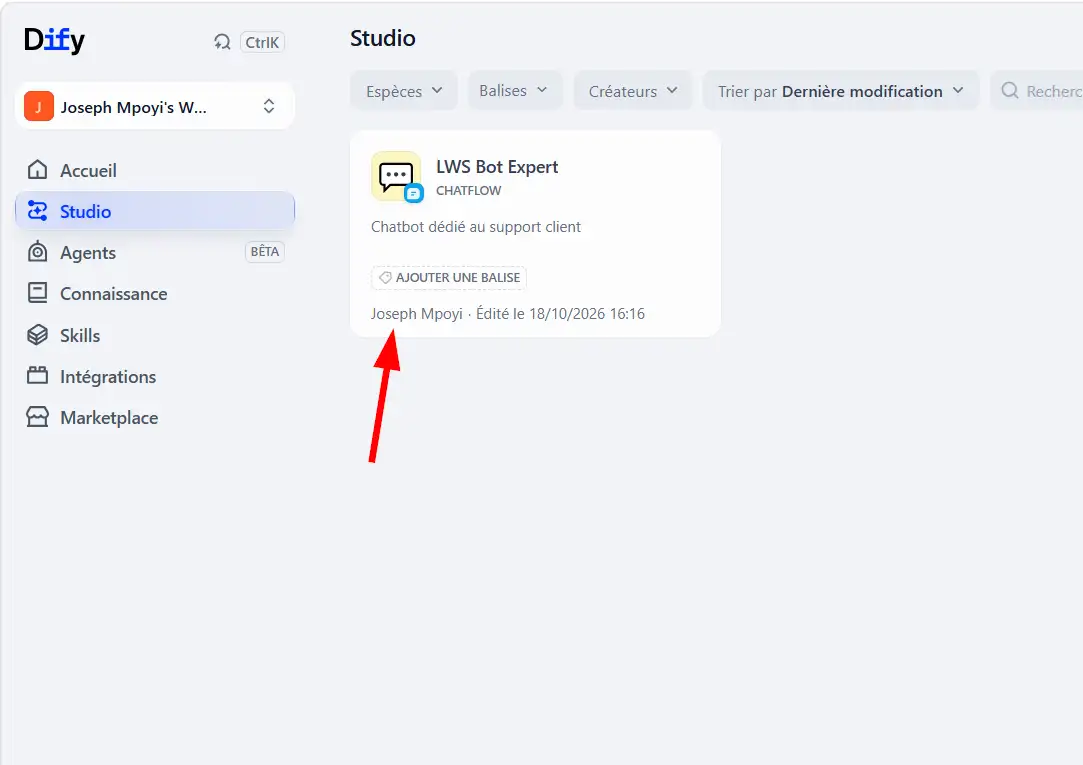Viewport: 1083px width, 765px height.
Task: Open the quick search icon
Action: point(222,42)
